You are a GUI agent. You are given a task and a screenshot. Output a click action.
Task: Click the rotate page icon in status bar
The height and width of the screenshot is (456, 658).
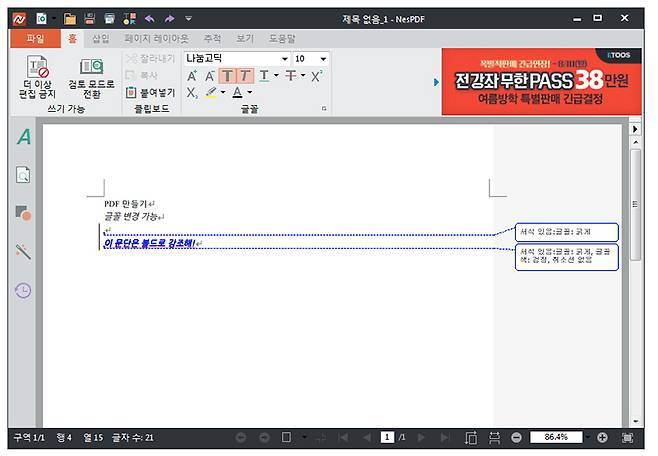471,438
